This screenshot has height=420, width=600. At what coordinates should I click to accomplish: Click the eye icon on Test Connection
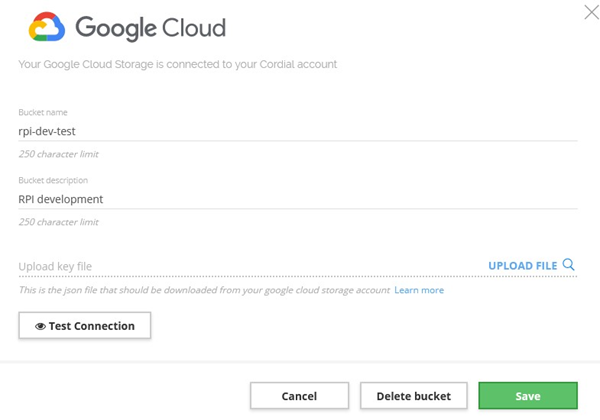click(41, 326)
